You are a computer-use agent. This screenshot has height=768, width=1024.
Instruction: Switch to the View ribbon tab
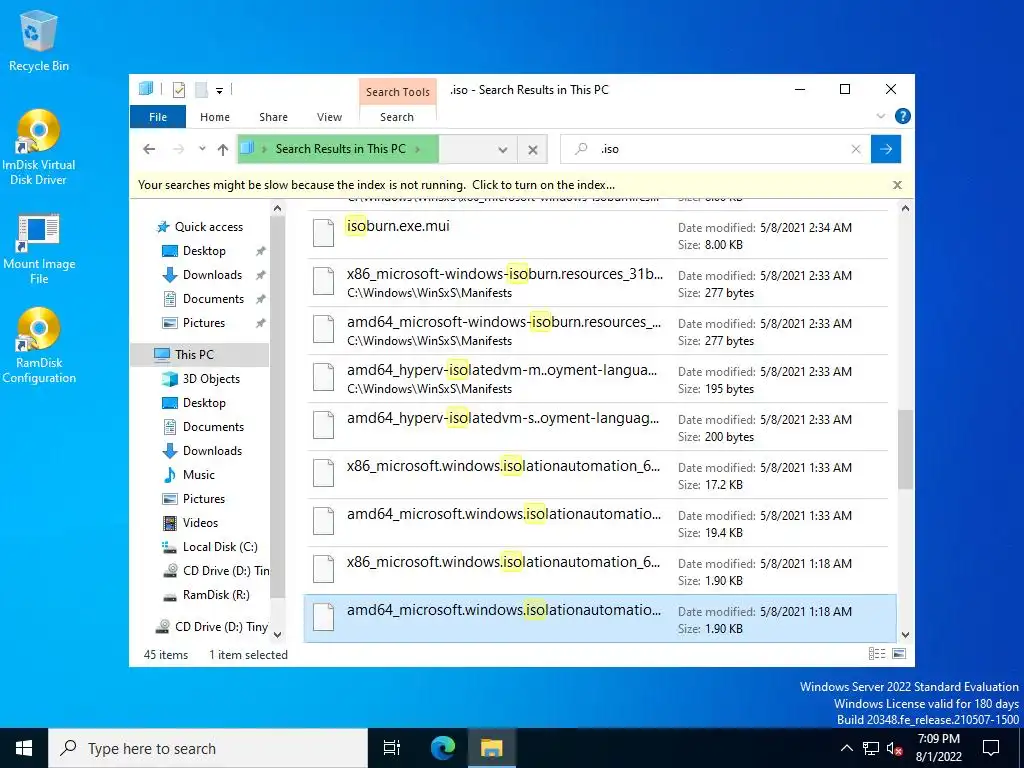[329, 117]
